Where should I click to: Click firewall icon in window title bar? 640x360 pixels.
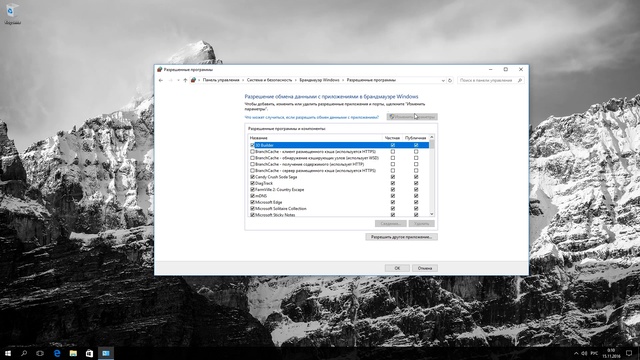(160, 69)
